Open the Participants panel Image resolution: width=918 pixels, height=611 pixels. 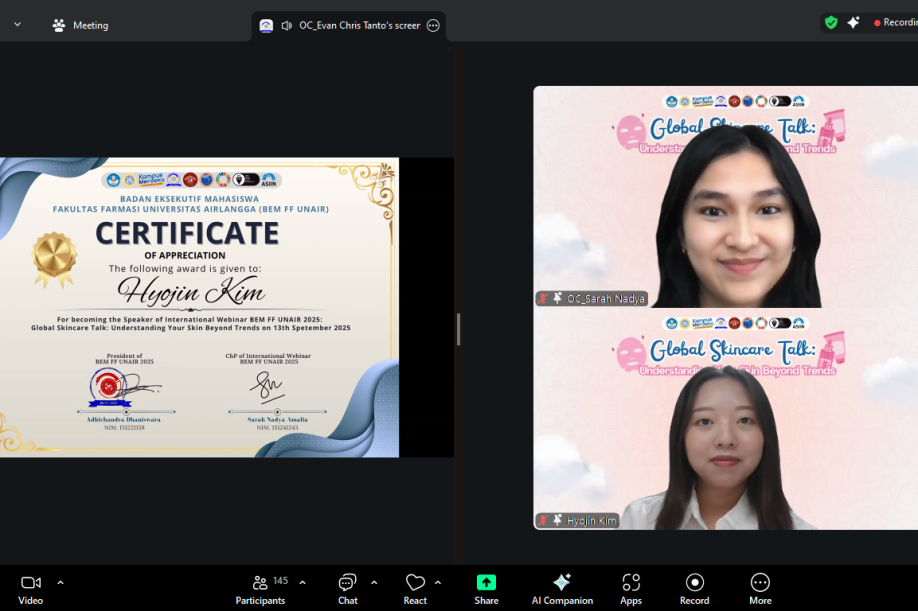point(261,589)
